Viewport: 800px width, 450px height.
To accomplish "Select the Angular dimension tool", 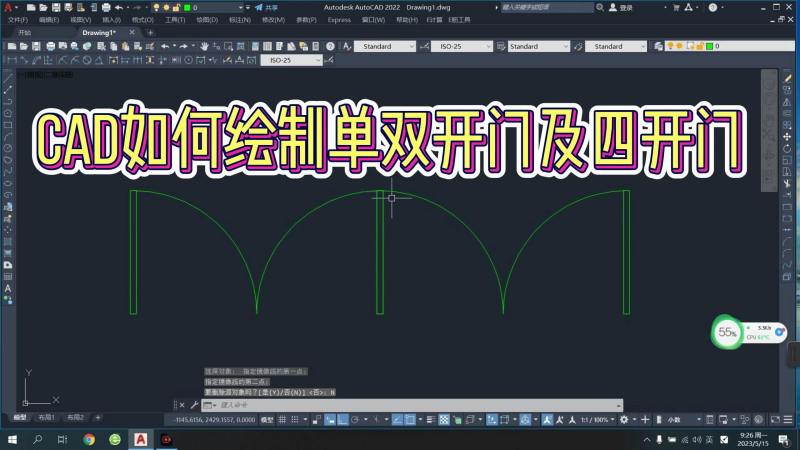I will 99,60.
